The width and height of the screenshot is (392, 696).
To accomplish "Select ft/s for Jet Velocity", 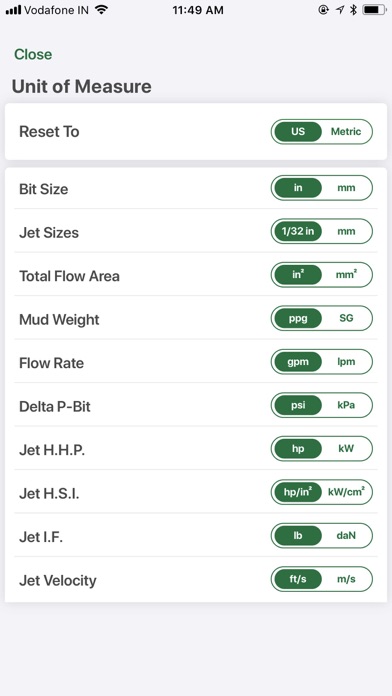I will coord(298,579).
